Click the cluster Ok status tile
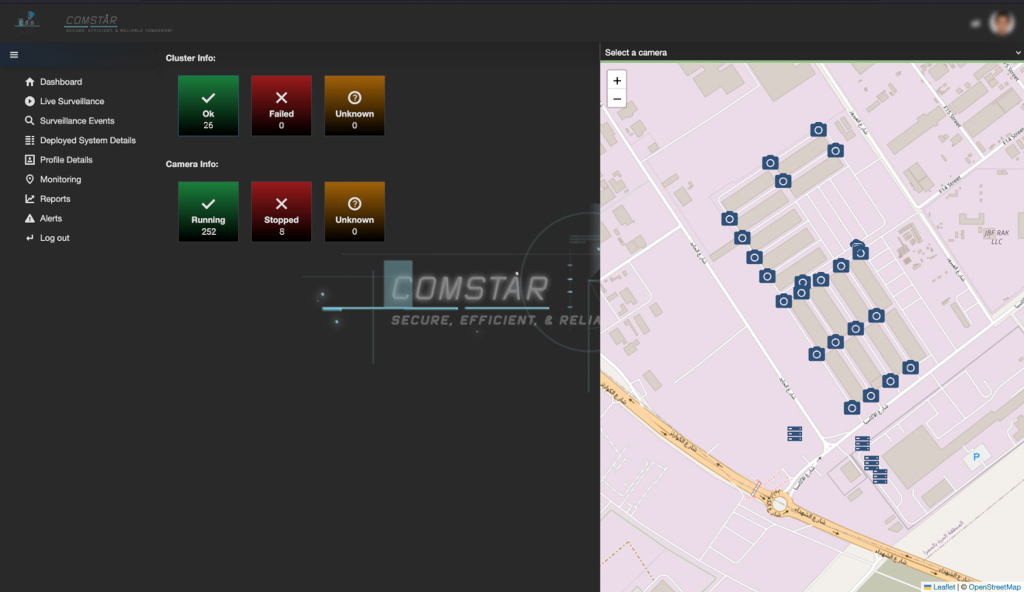This screenshot has width=1024, height=592. pyautogui.click(x=208, y=105)
